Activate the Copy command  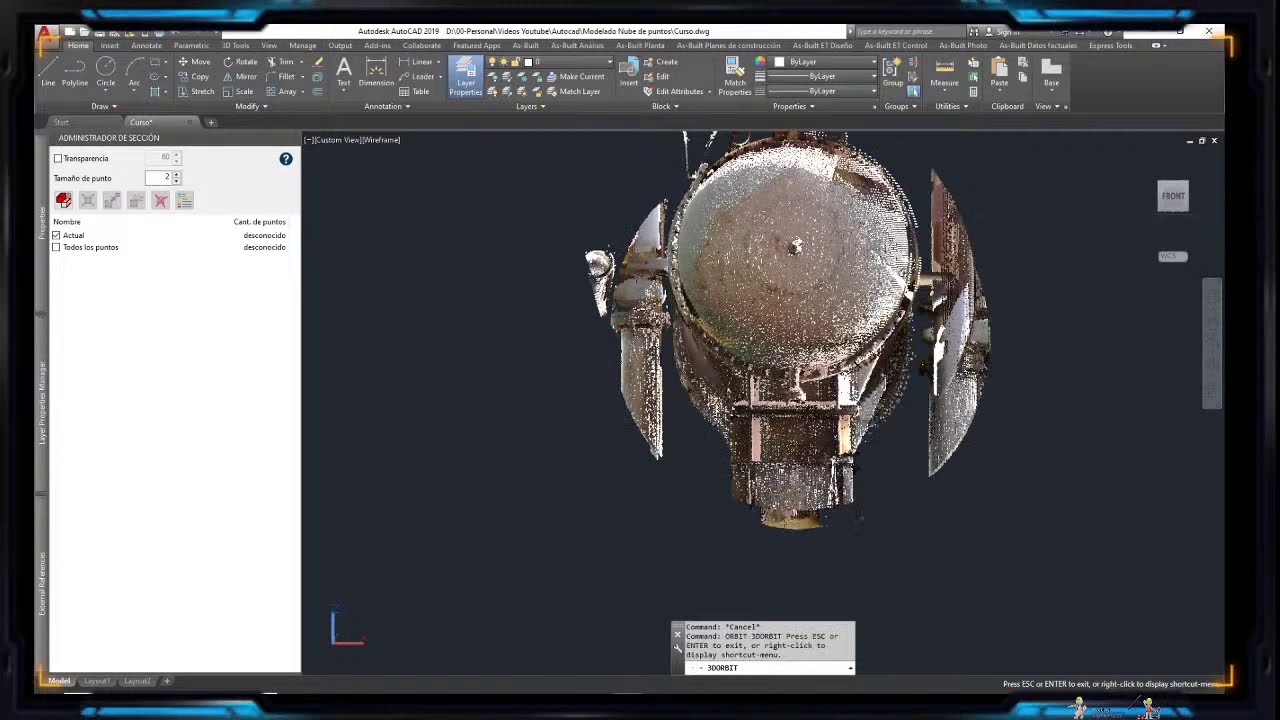tap(194, 77)
